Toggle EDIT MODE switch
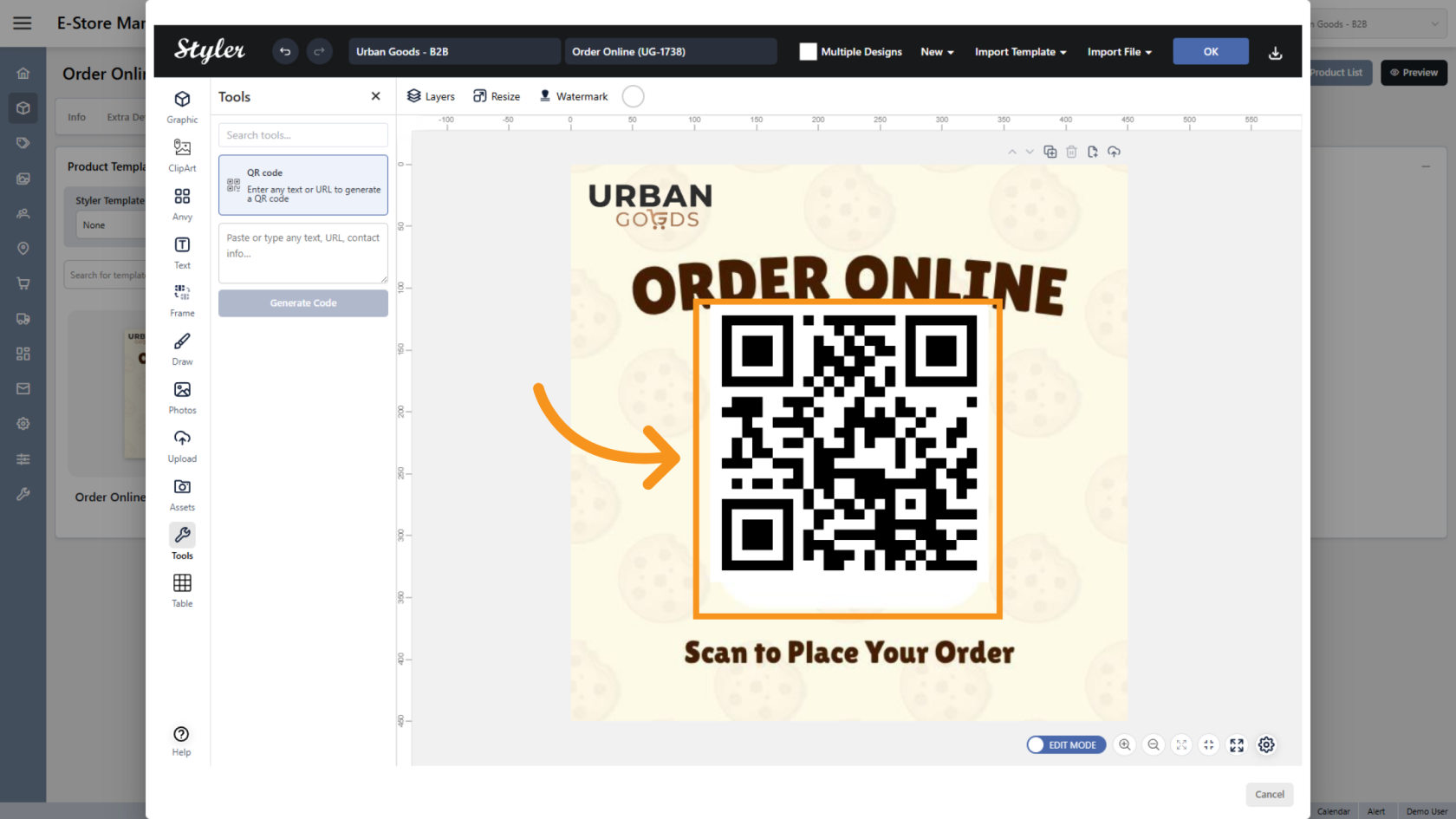1456x819 pixels. point(1066,744)
